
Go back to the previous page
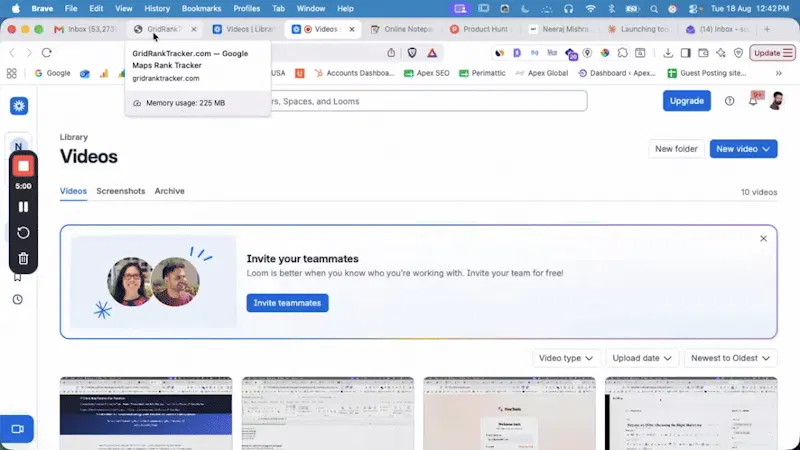coord(12,53)
